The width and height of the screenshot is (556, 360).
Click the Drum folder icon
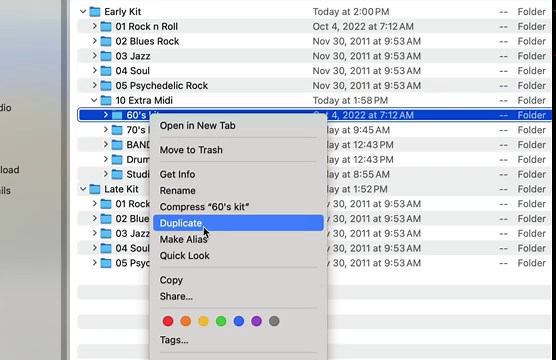[117, 160]
